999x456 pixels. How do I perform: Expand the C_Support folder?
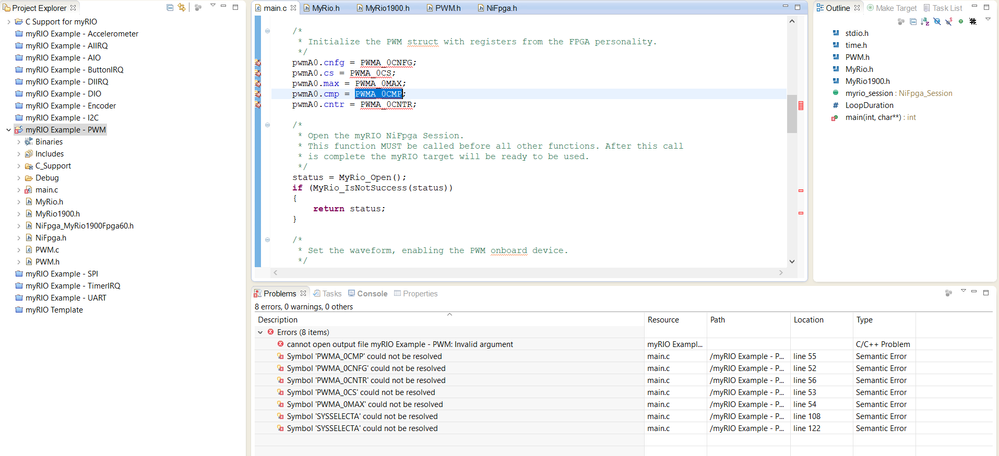point(18,166)
